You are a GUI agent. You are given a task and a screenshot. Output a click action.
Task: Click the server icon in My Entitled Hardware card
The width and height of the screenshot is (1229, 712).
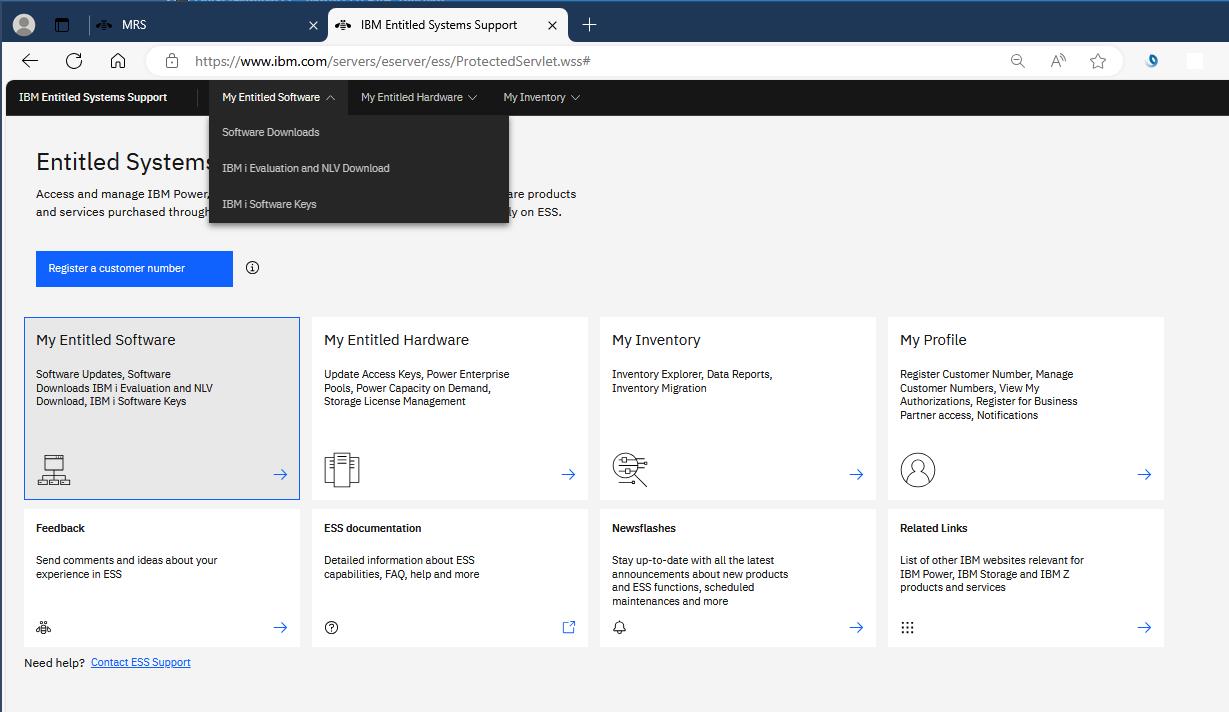pyautogui.click(x=341, y=469)
